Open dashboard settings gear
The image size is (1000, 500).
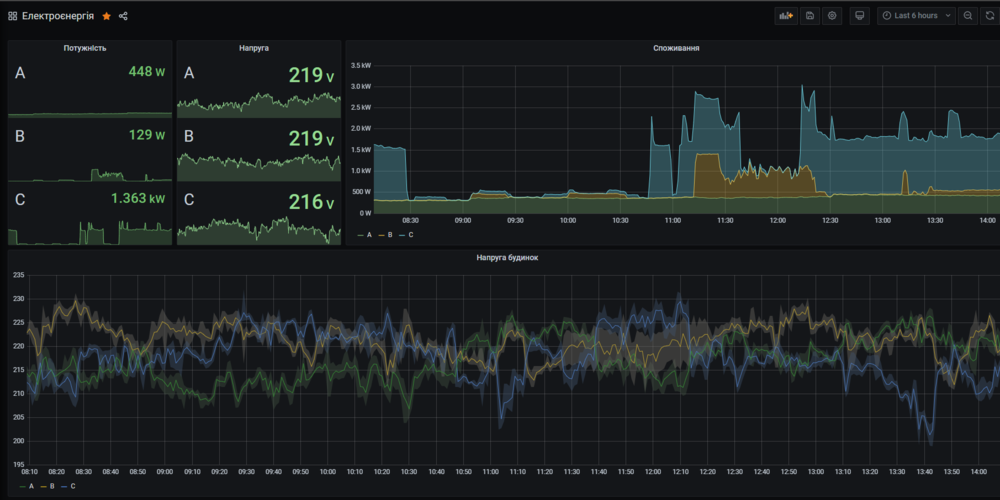pyautogui.click(x=832, y=16)
